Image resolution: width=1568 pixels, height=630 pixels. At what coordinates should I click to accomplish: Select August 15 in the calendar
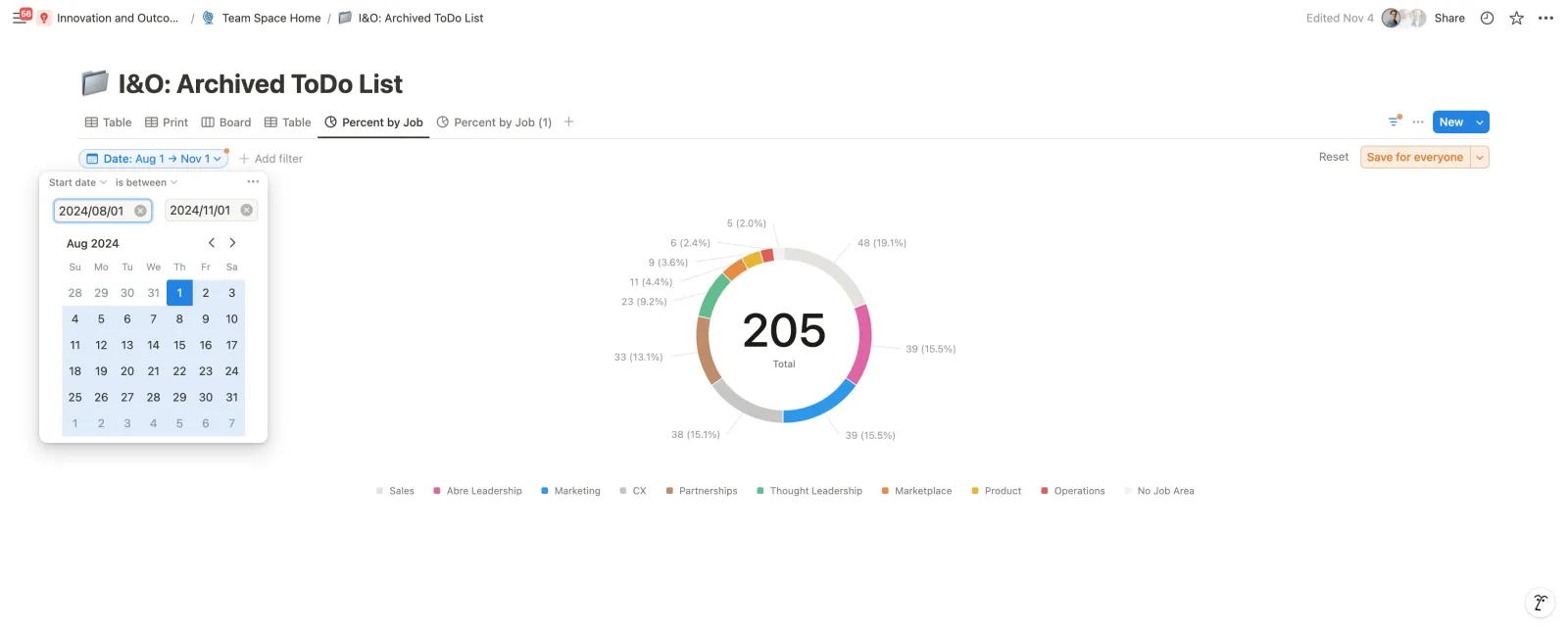[x=179, y=345]
